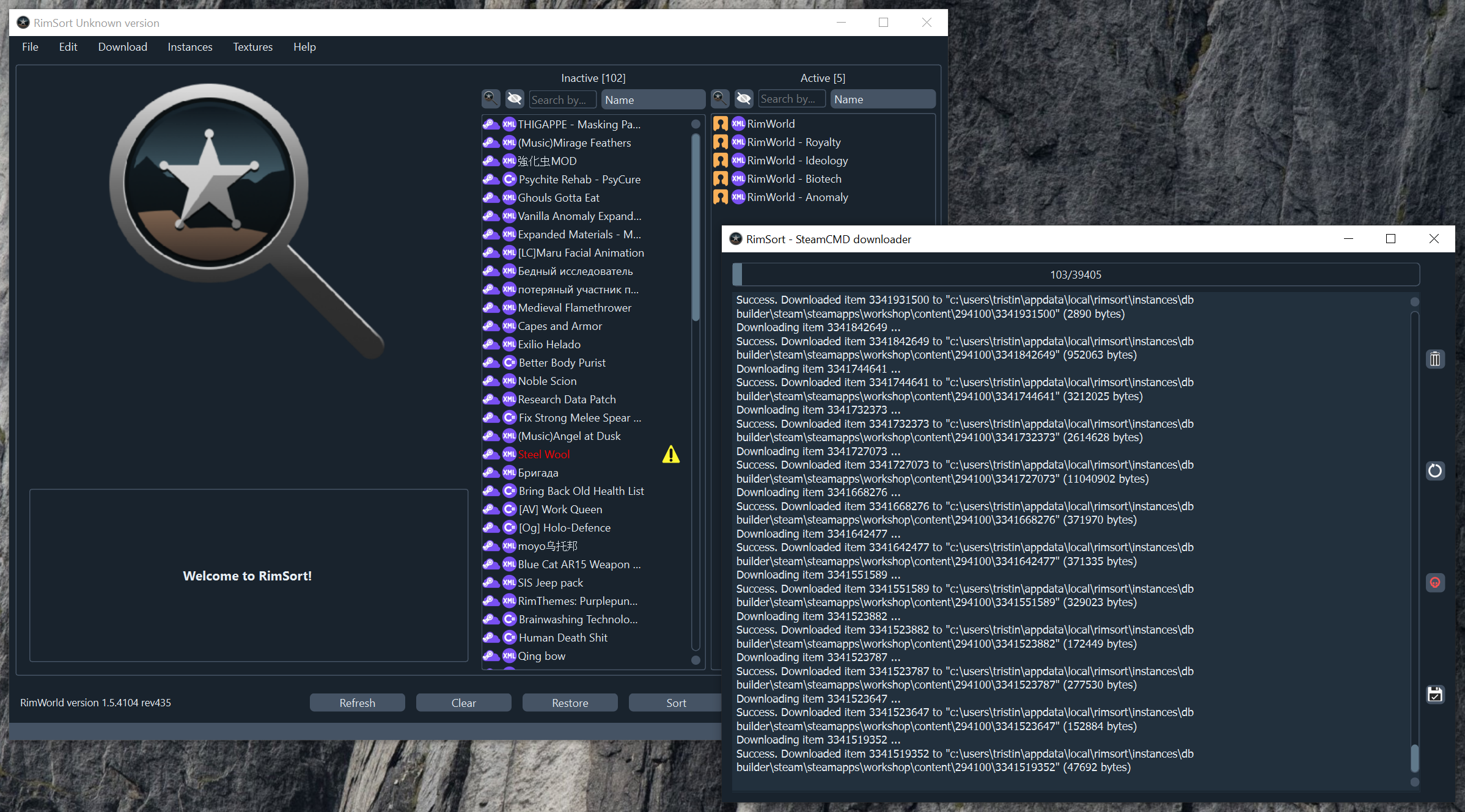Click the save log icon
The height and width of the screenshot is (812, 1465).
click(1434, 694)
